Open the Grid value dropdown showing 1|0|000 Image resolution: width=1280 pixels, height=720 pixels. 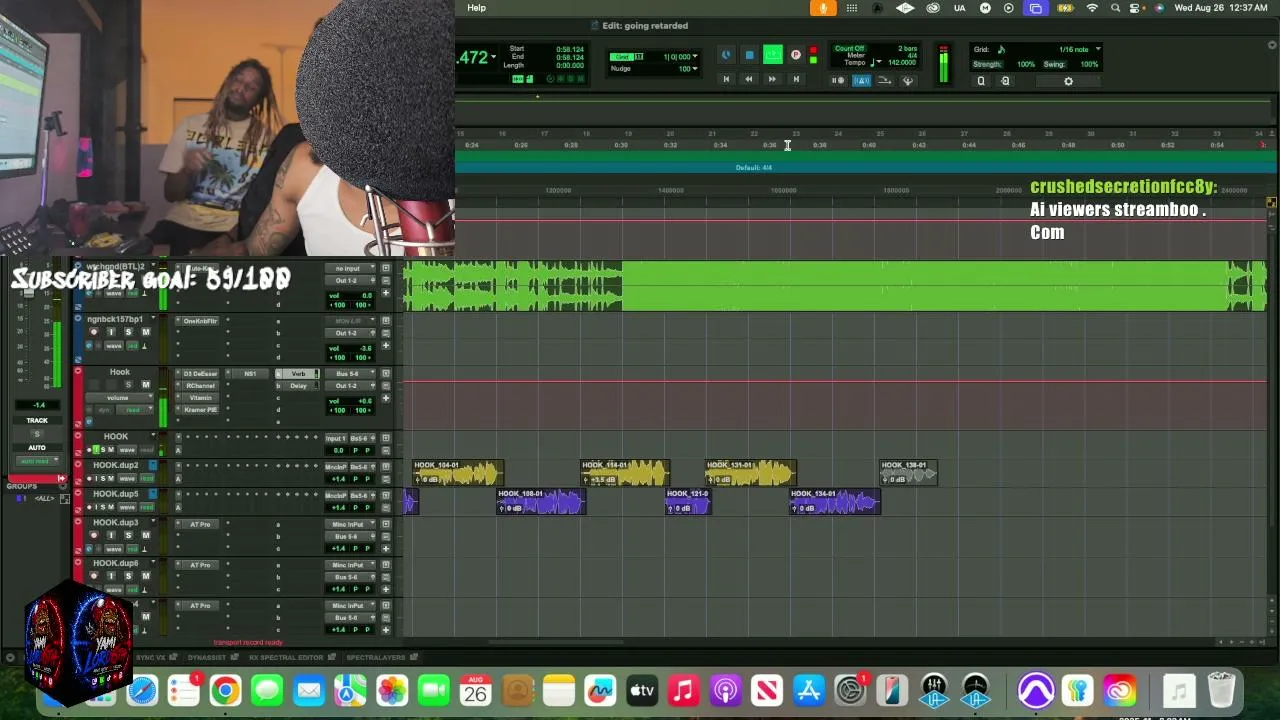[695, 57]
